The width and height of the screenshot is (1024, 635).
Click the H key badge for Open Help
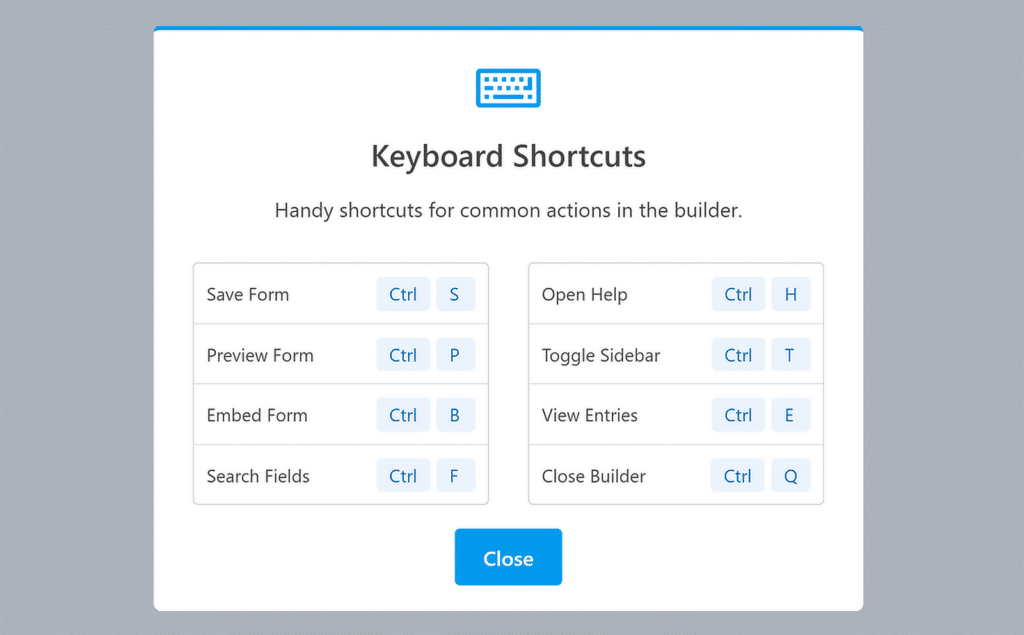click(791, 294)
